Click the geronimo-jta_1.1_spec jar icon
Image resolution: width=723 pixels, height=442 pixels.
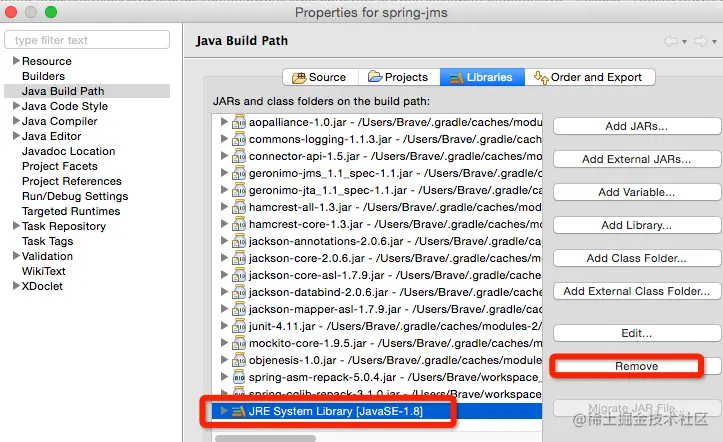click(238, 190)
